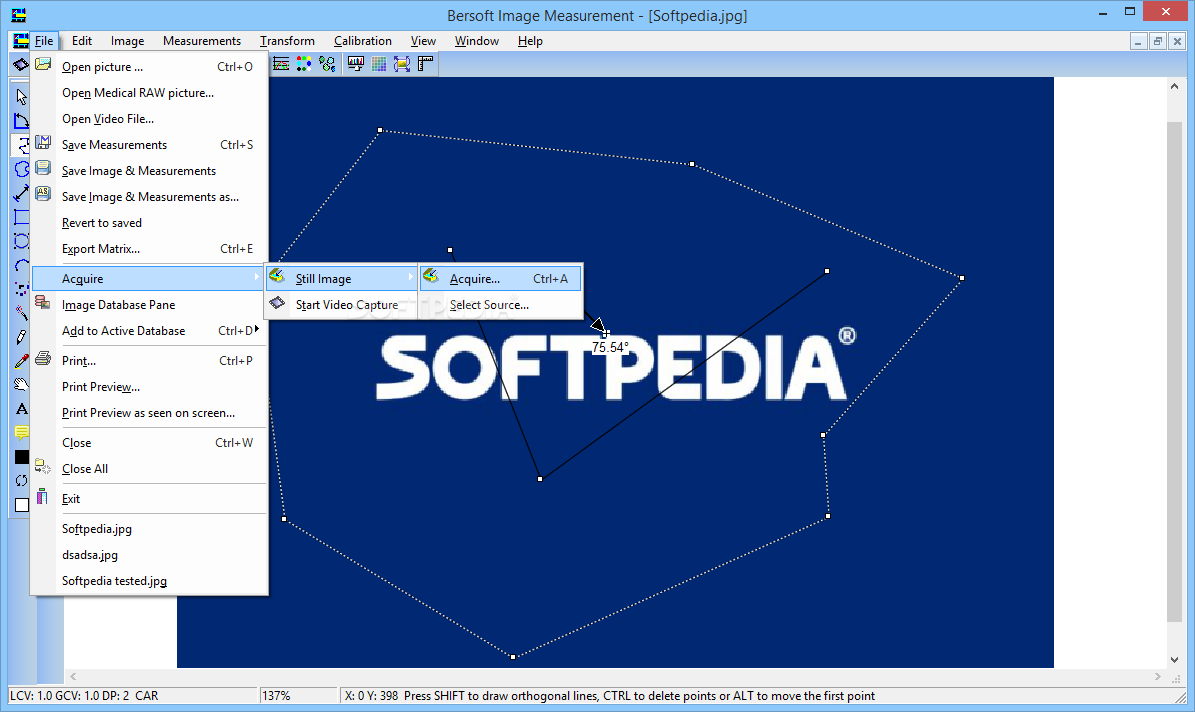This screenshot has width=1195, height=712.
Task: Open the Window menu
Action: click(477, 40)
